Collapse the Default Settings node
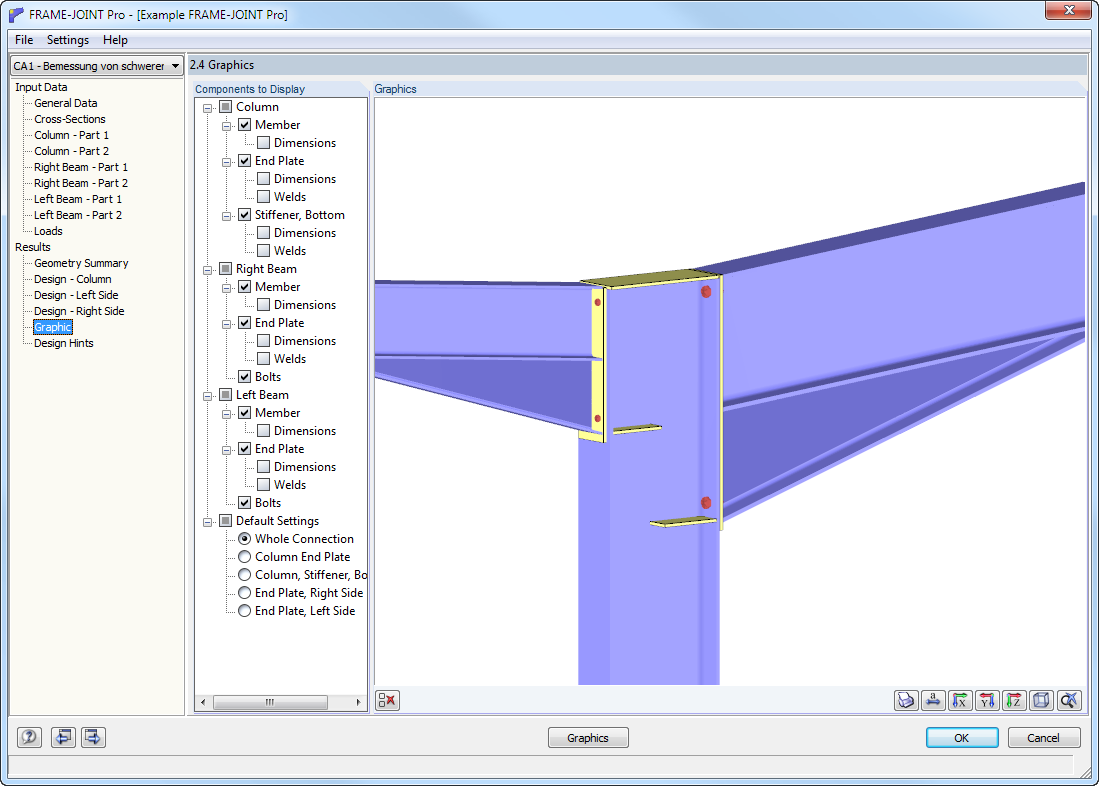 click(x=207, y=522)
